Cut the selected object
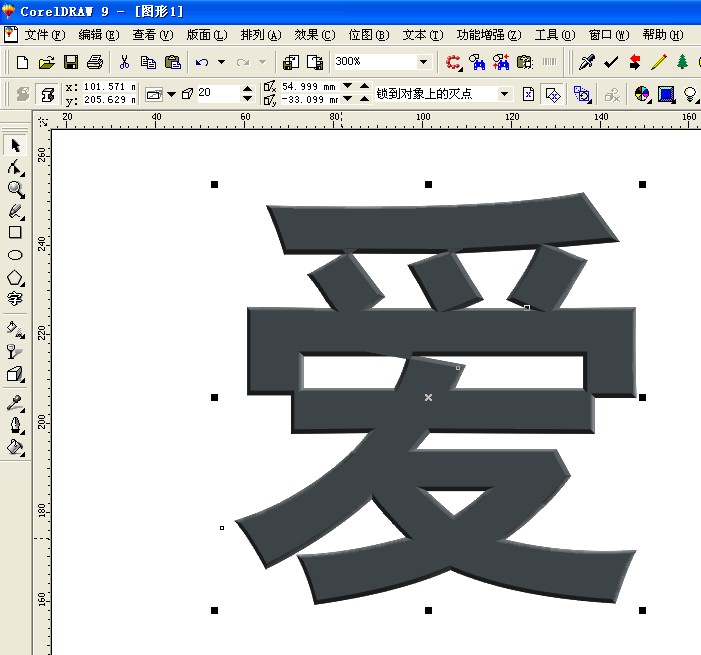This screenshot has width=701, height=655. (124, 62)
